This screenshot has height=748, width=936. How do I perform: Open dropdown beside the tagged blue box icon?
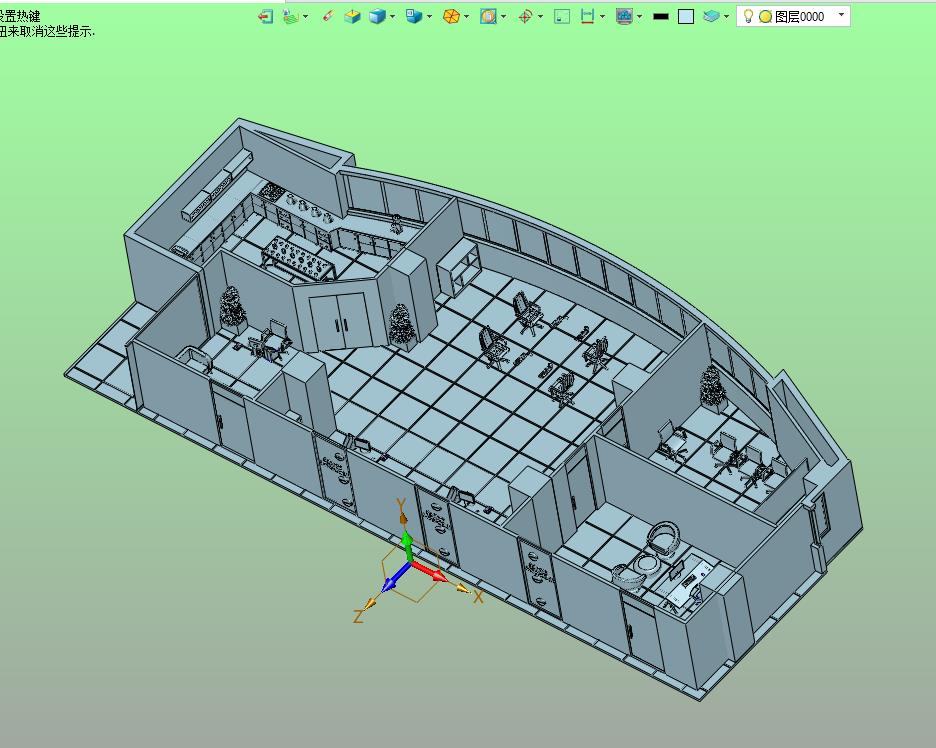coord(429,17)
